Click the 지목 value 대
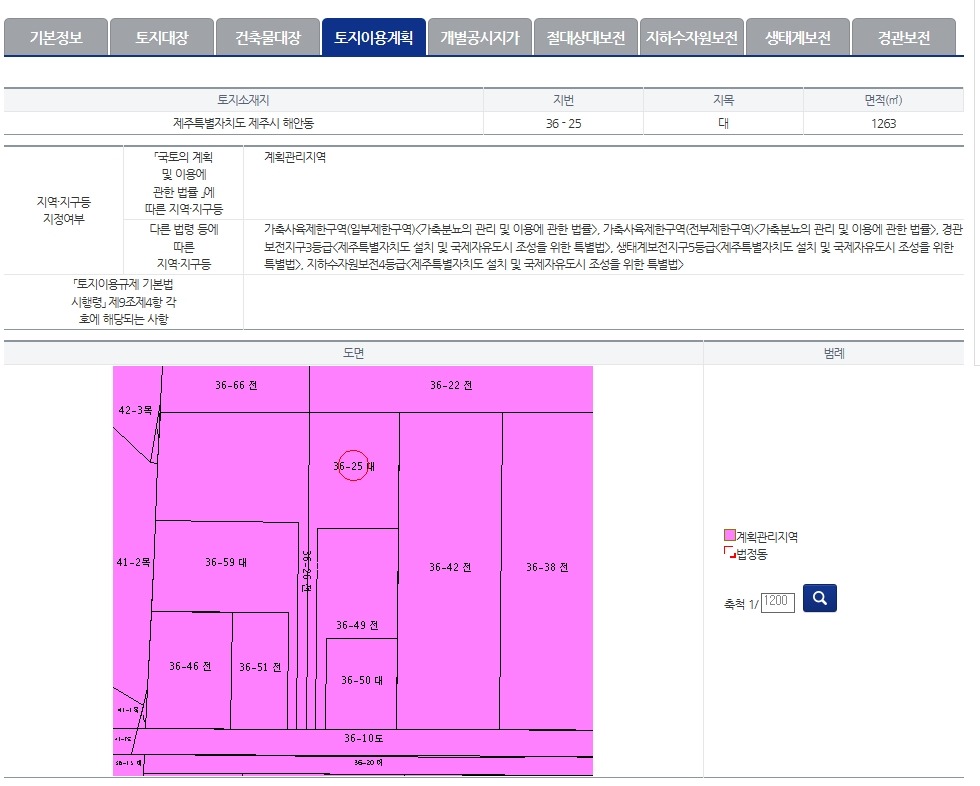The width and height of the screenshot is (980, 786). click(723, 123)
